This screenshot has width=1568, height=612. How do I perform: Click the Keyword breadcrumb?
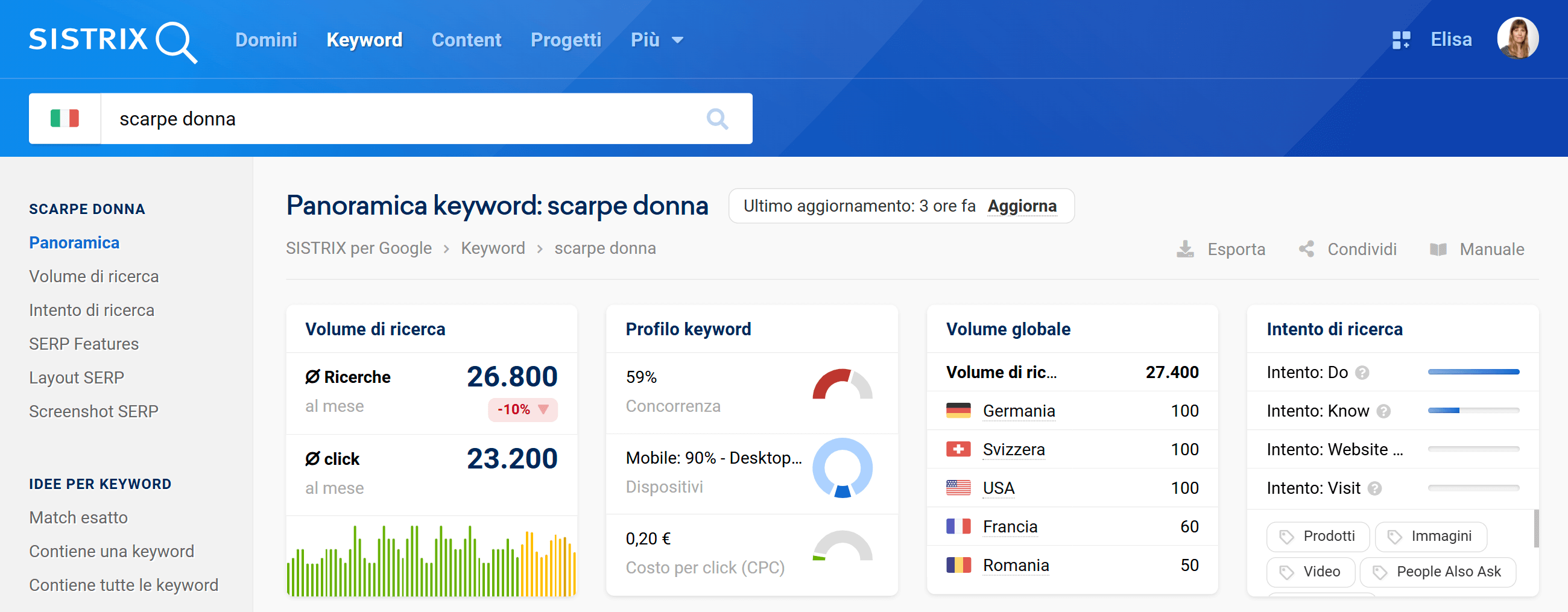[493, 248]
